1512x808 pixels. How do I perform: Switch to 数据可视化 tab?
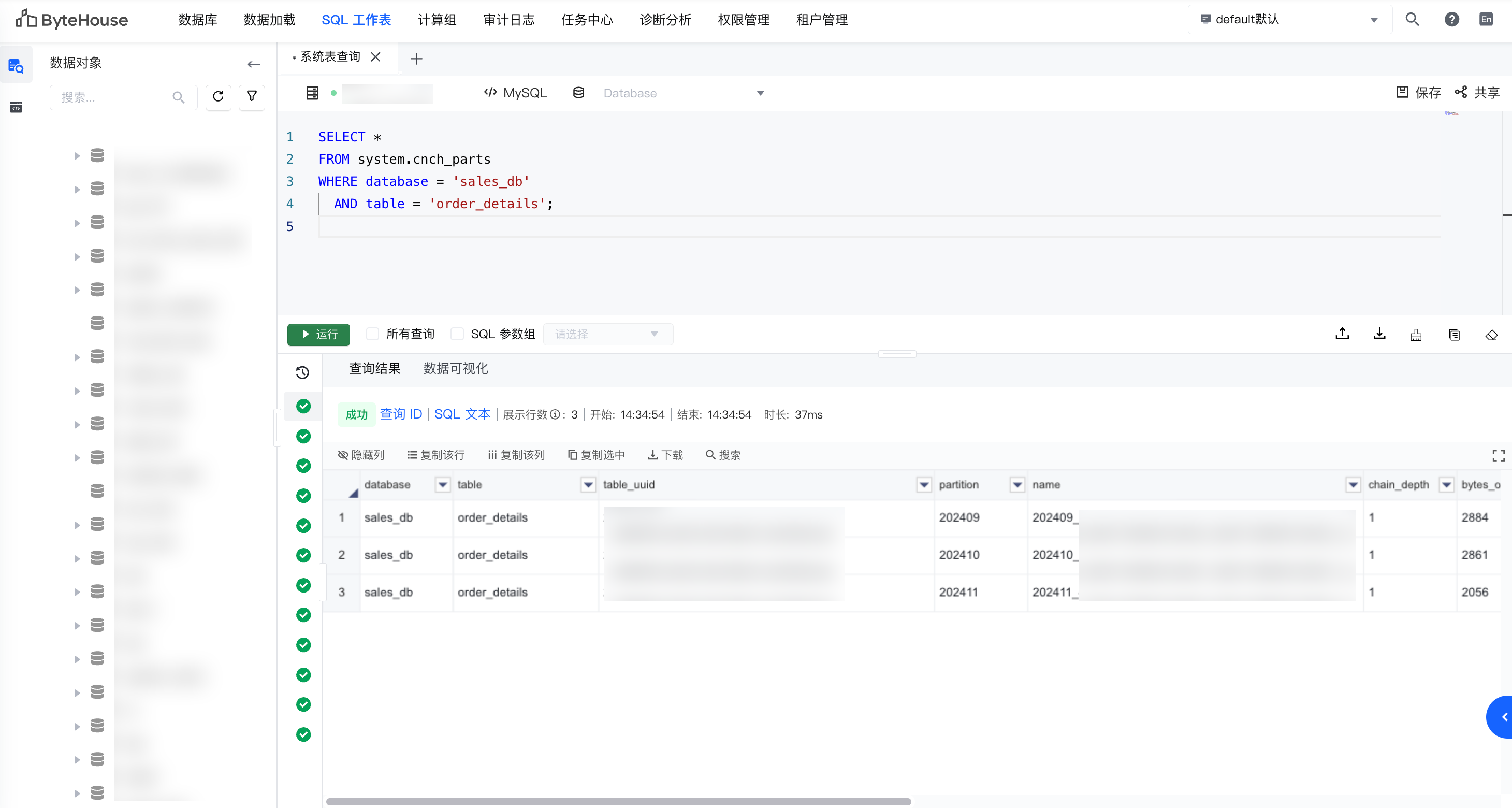tap(456, 368)
